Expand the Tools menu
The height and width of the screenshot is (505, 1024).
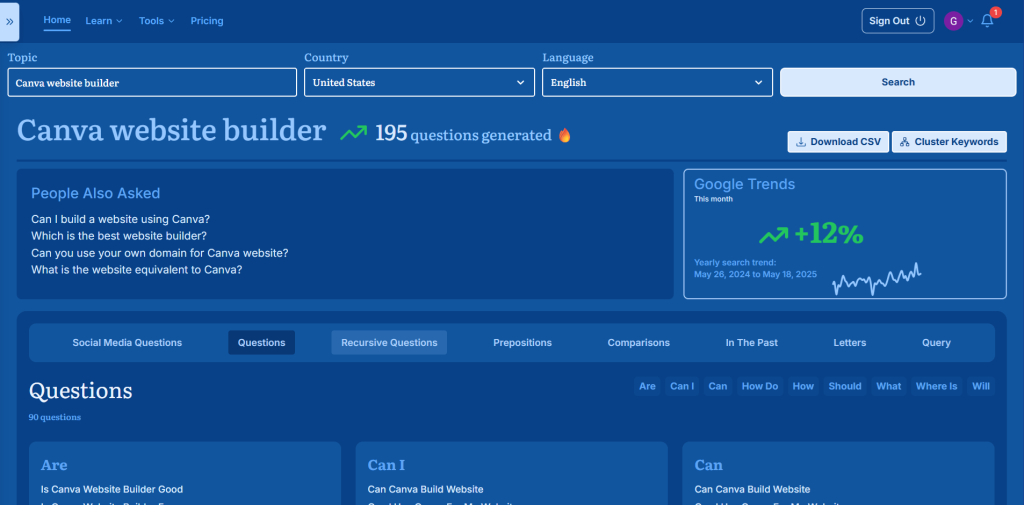[x=157, y=21]
